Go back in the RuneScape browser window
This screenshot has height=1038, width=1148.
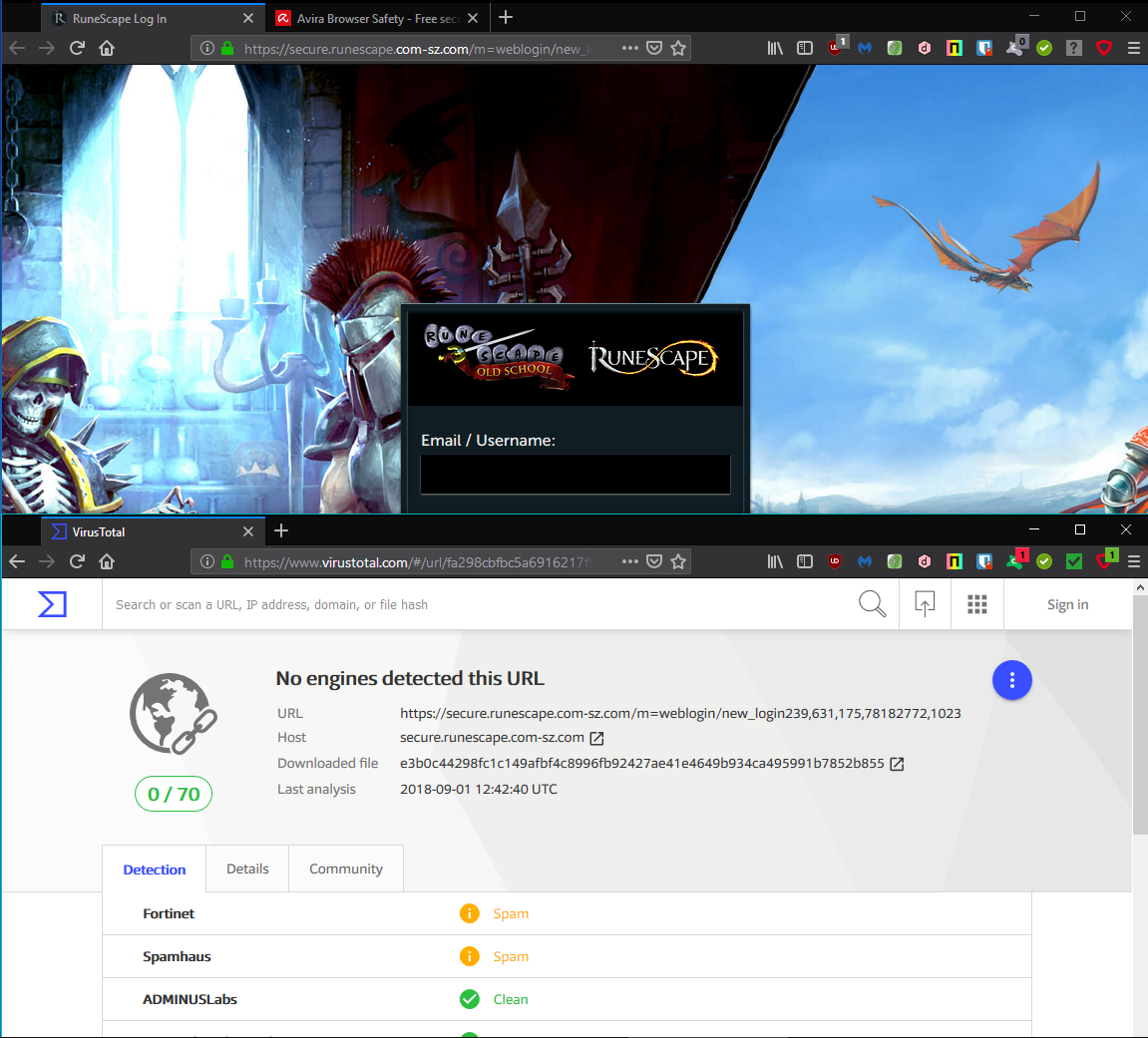[x=18, y=48]
